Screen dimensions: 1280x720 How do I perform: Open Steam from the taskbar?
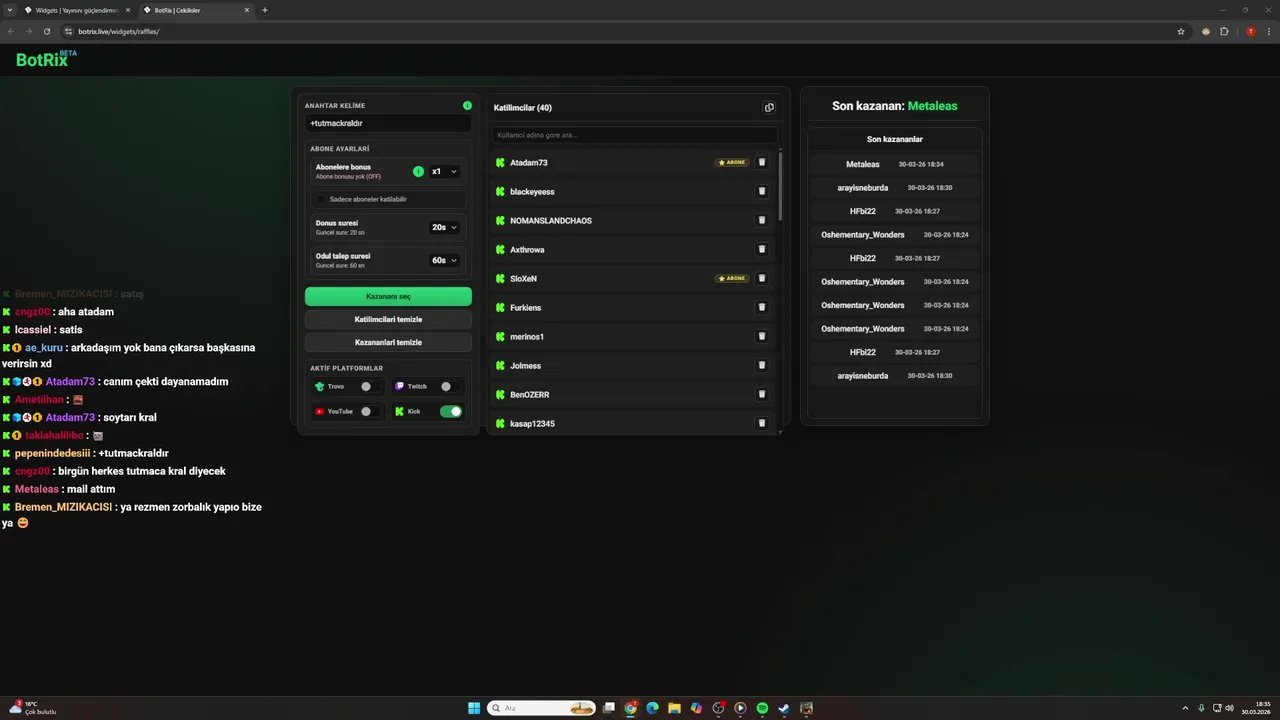784,708
